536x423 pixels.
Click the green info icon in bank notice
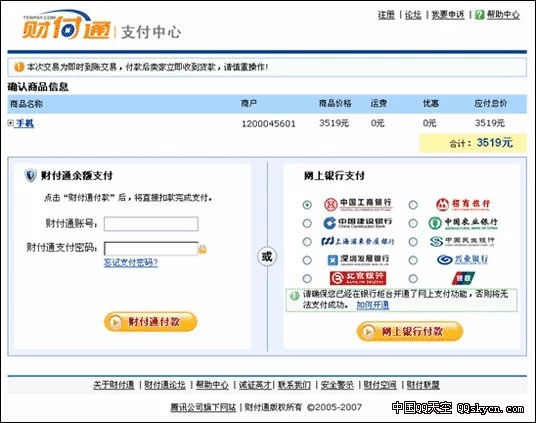[x=294, y=295]
